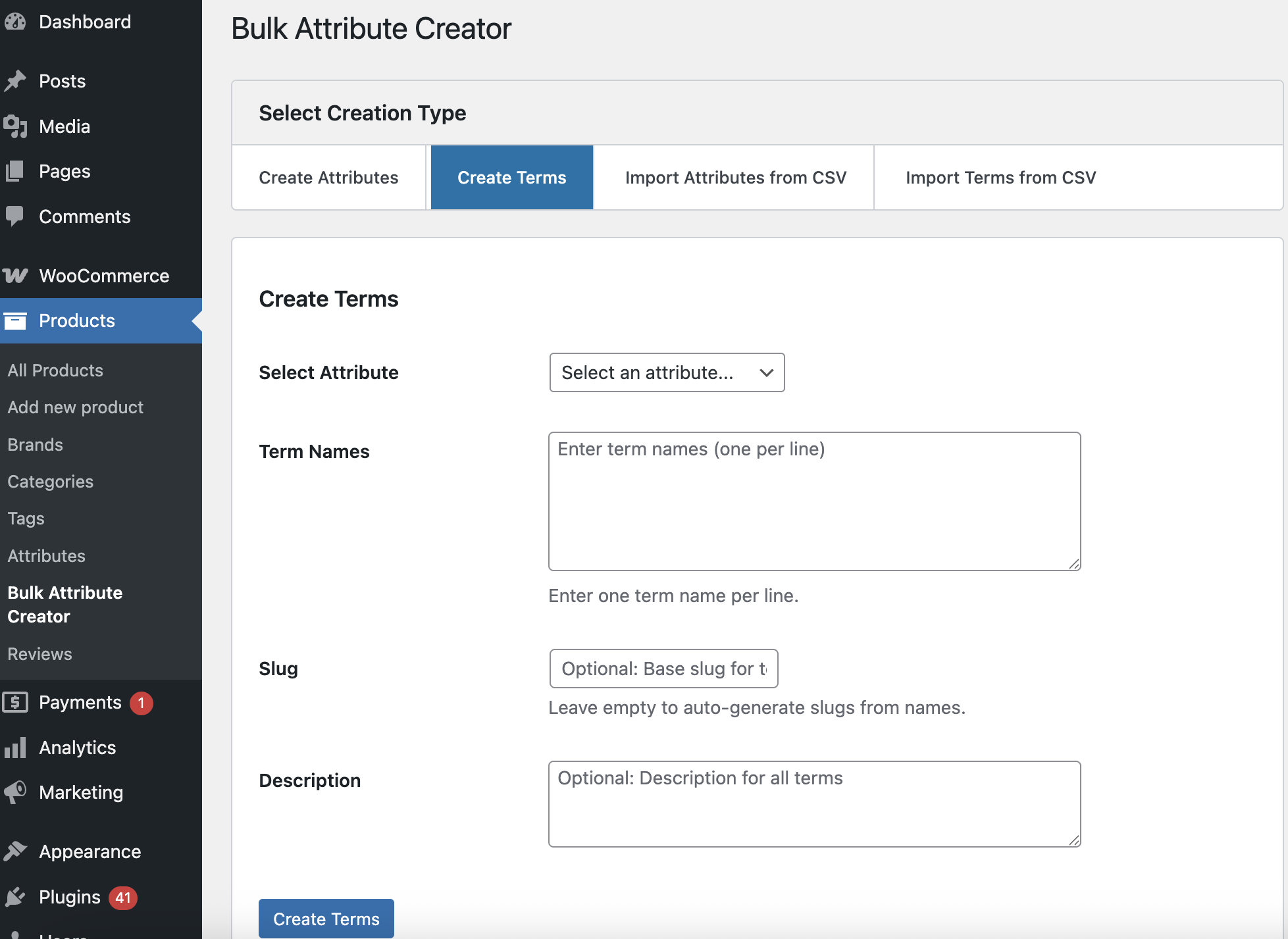
Task: Switch to the Create Attributes tab
Action: click(x=328, y=178)
